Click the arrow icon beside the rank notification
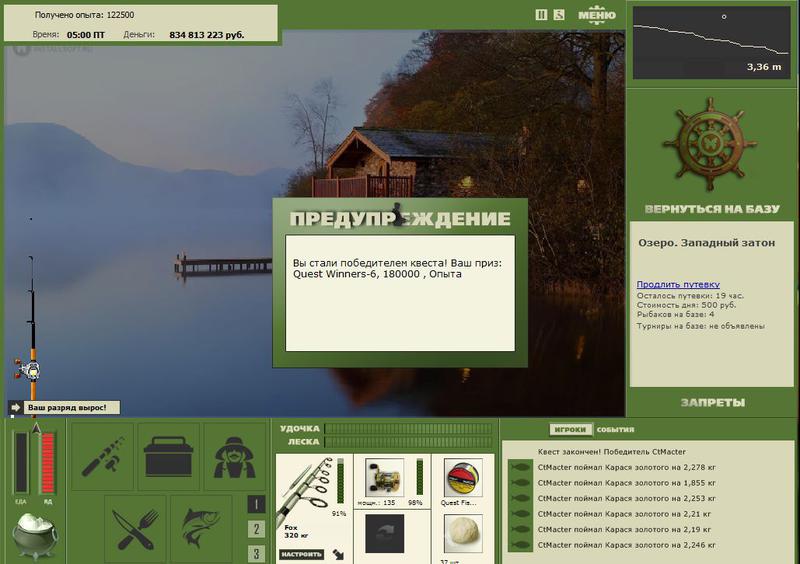Image resolution: width=800 pixels, height=564 pixels. pos(16,407)
